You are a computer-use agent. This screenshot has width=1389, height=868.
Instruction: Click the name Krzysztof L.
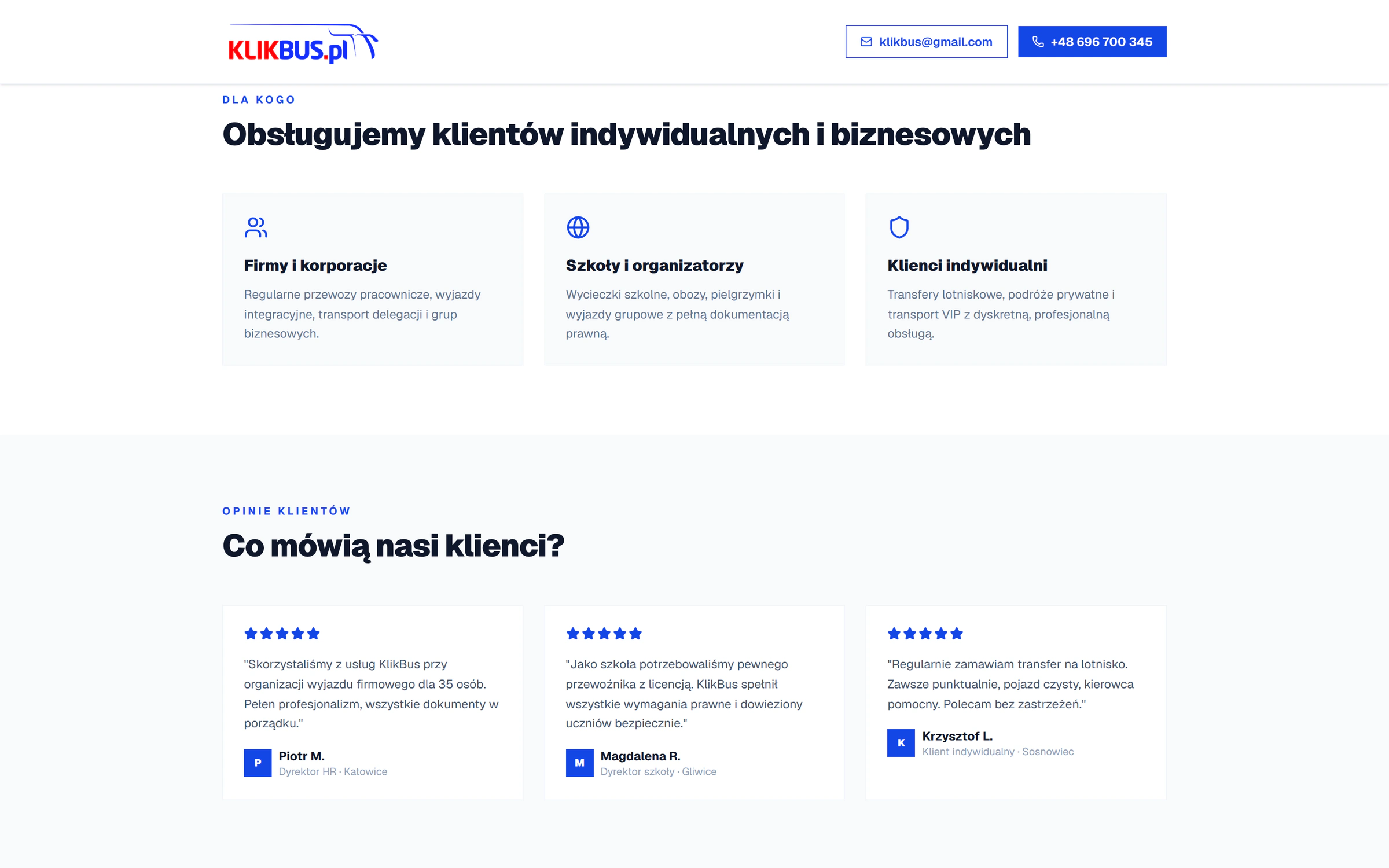pyautogui.click(x=957, y=736)
